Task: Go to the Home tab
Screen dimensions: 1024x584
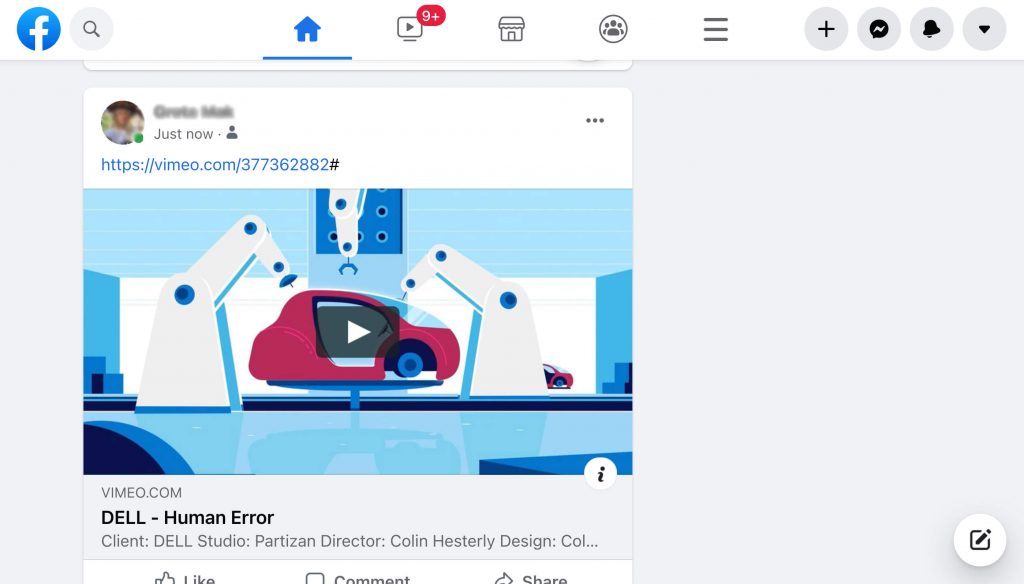Action: tap(307, 29)
